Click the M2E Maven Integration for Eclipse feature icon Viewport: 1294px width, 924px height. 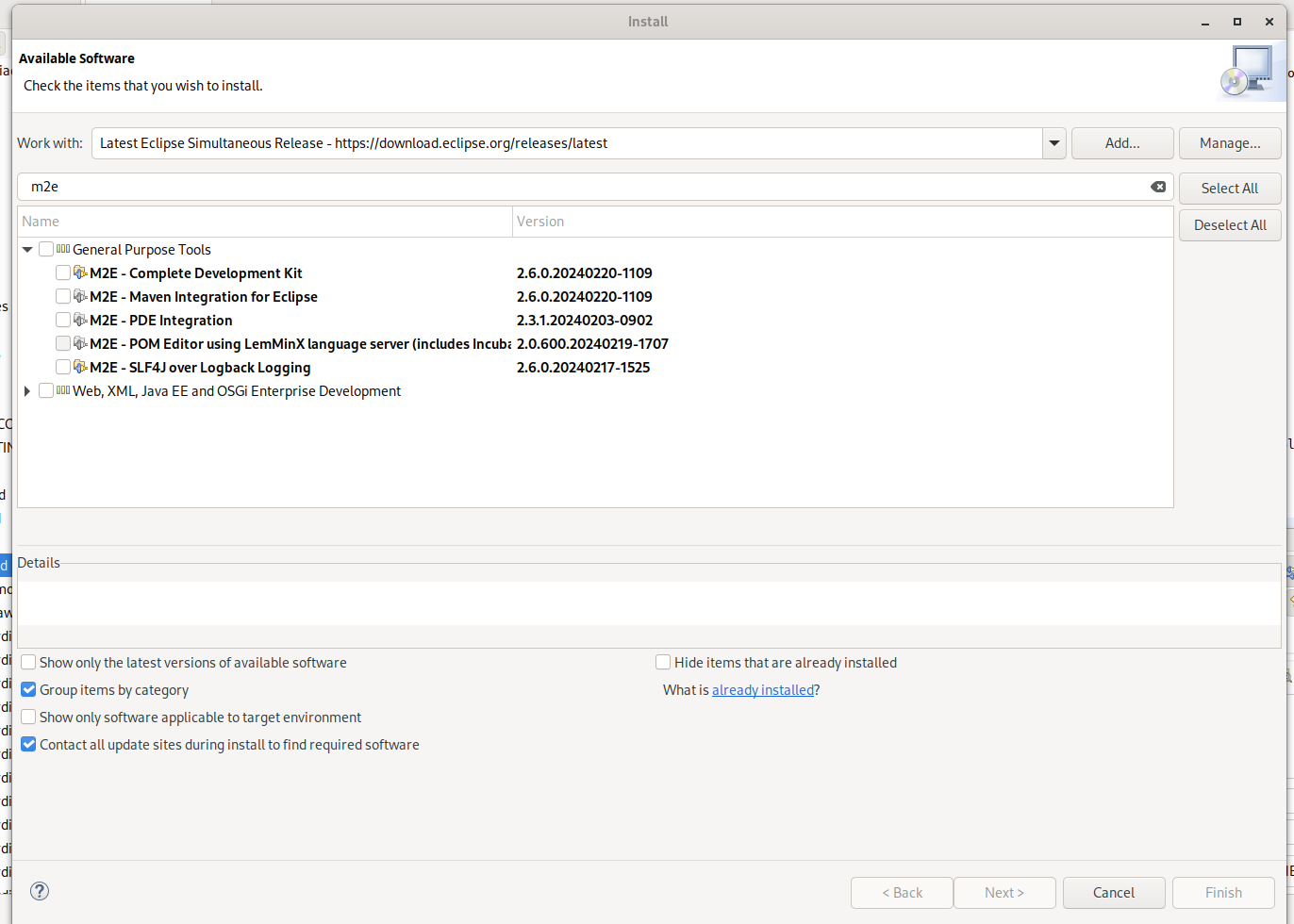coord(80,296)
